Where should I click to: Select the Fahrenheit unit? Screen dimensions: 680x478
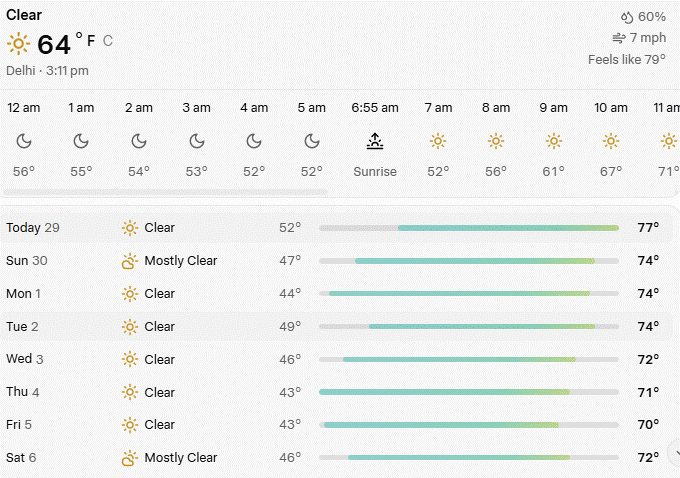coord(91,41)
